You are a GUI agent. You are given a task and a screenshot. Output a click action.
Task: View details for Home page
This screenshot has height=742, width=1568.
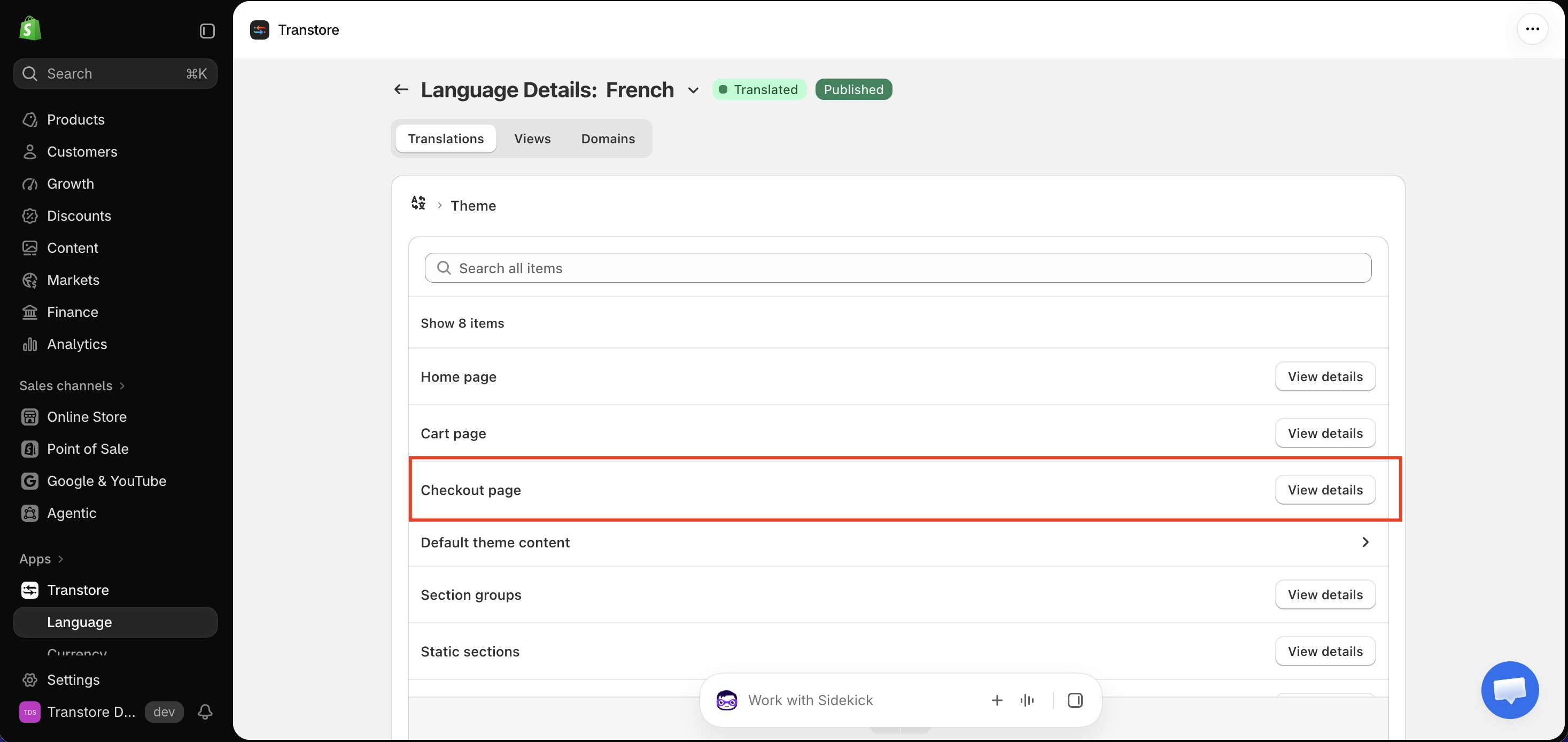click(x=1324, y=377)
